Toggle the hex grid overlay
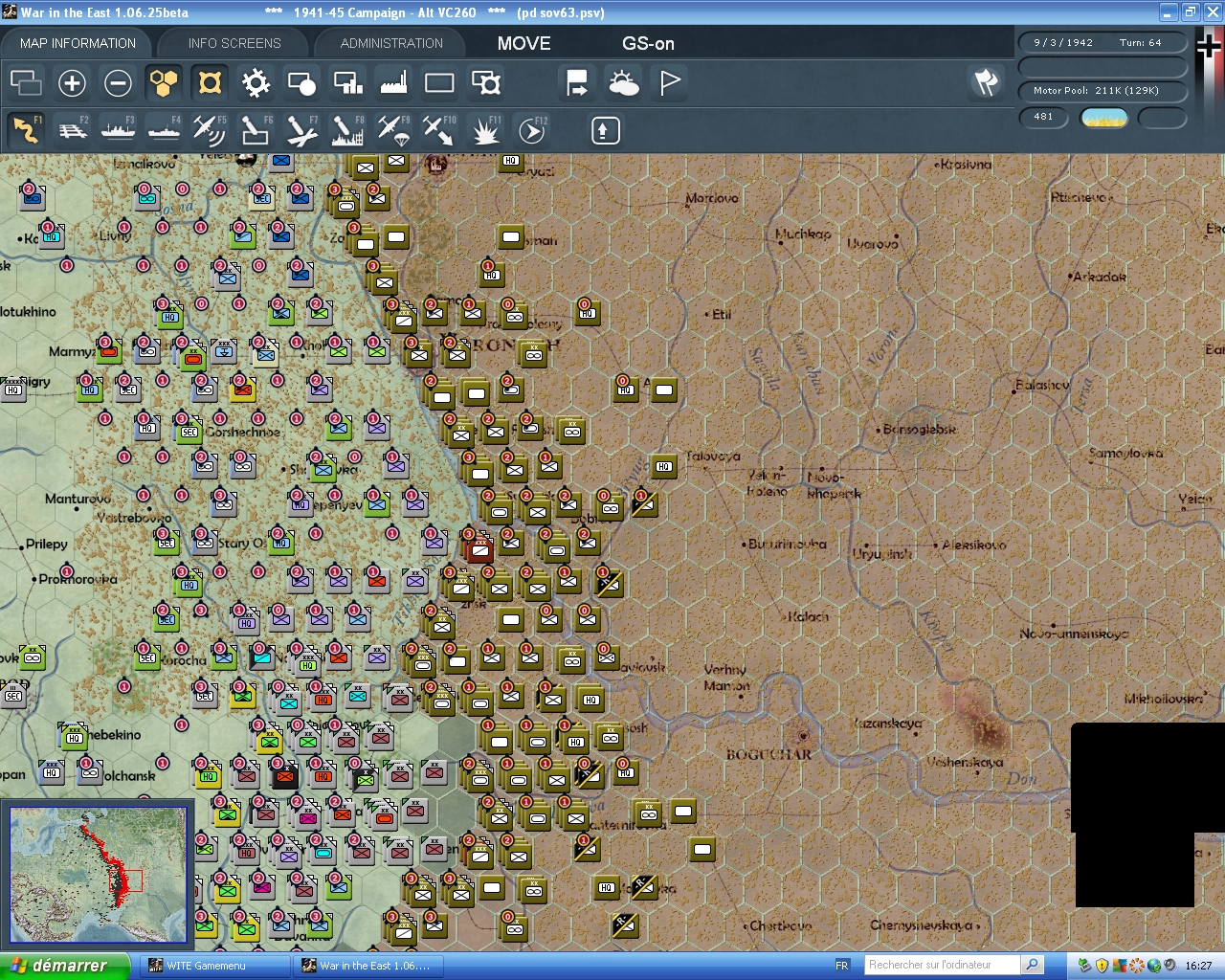Screen dimensions: 1225x980 pos(163,83)
